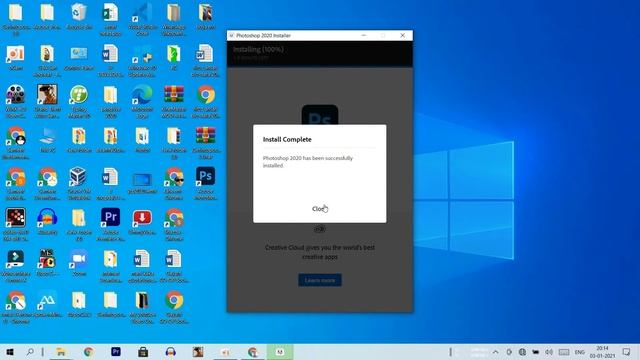Click the Learn more button in the installer

pyautogui.click(x=320, y=280)
